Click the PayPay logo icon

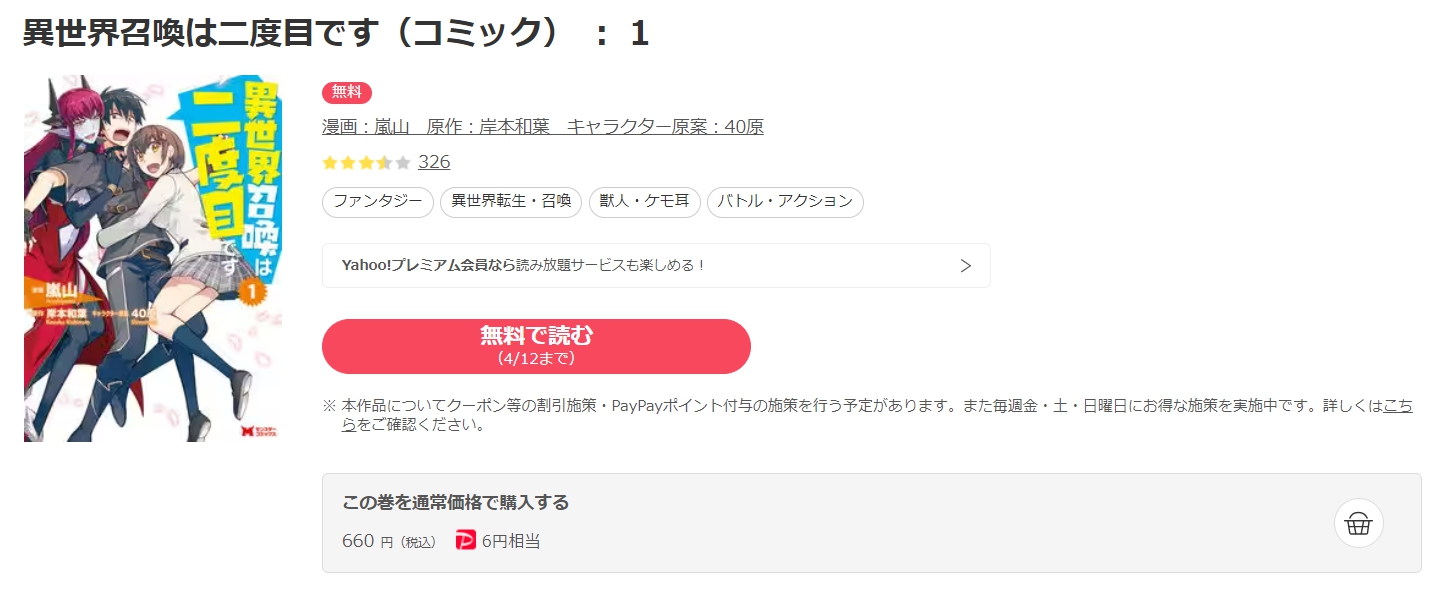pyautogui.click(x=465, y=540)
